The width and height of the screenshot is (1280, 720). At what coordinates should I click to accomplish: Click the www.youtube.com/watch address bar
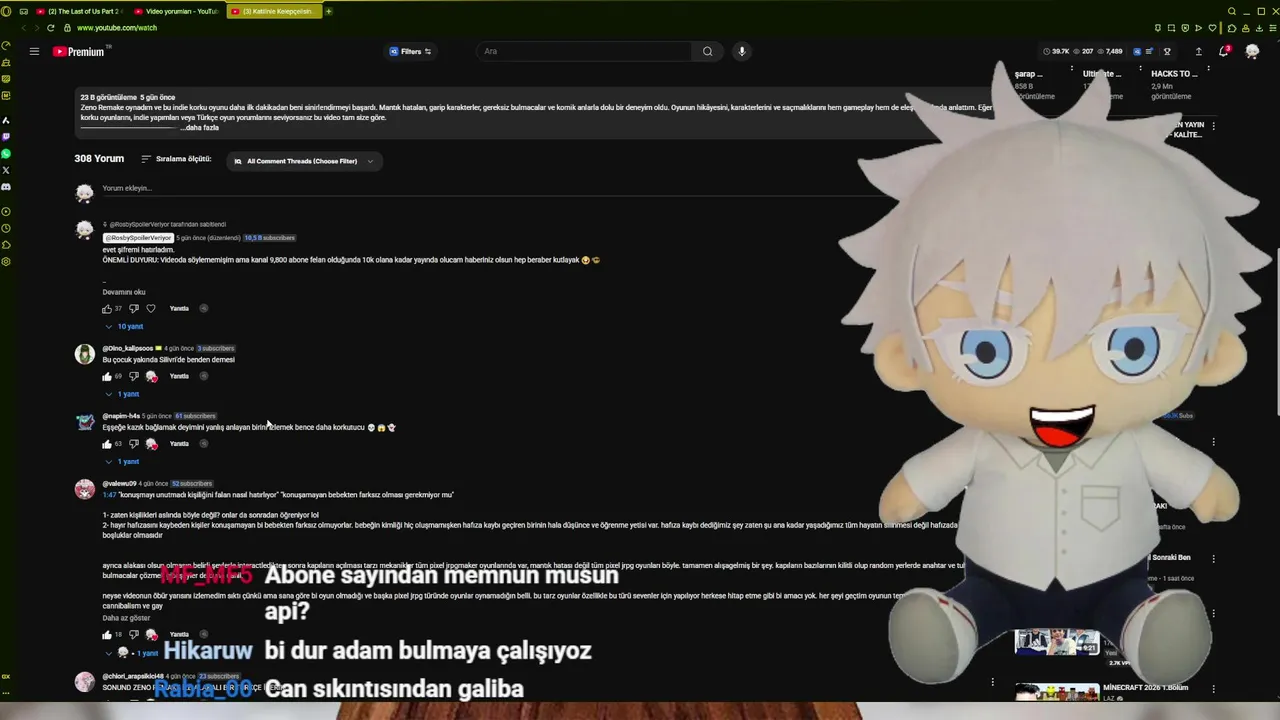[117, 28]
